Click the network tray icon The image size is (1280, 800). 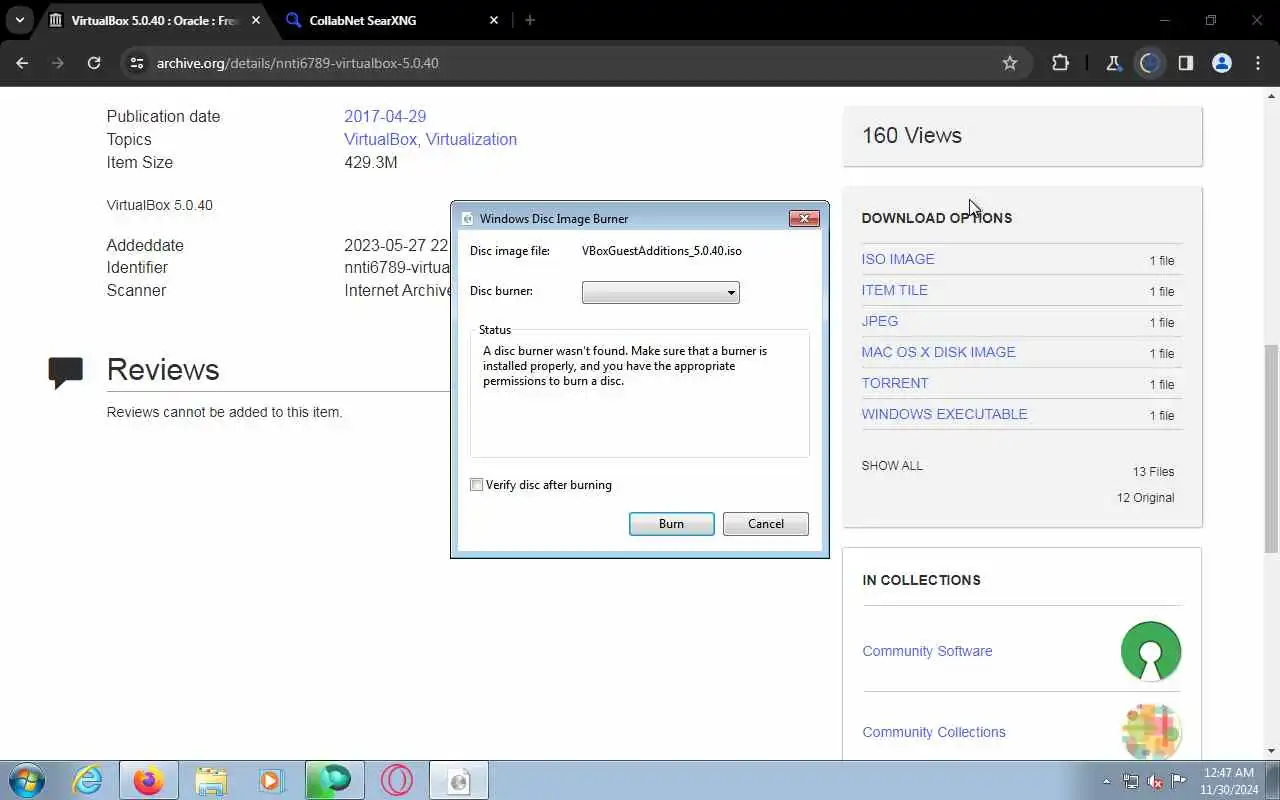[1131, 781]
